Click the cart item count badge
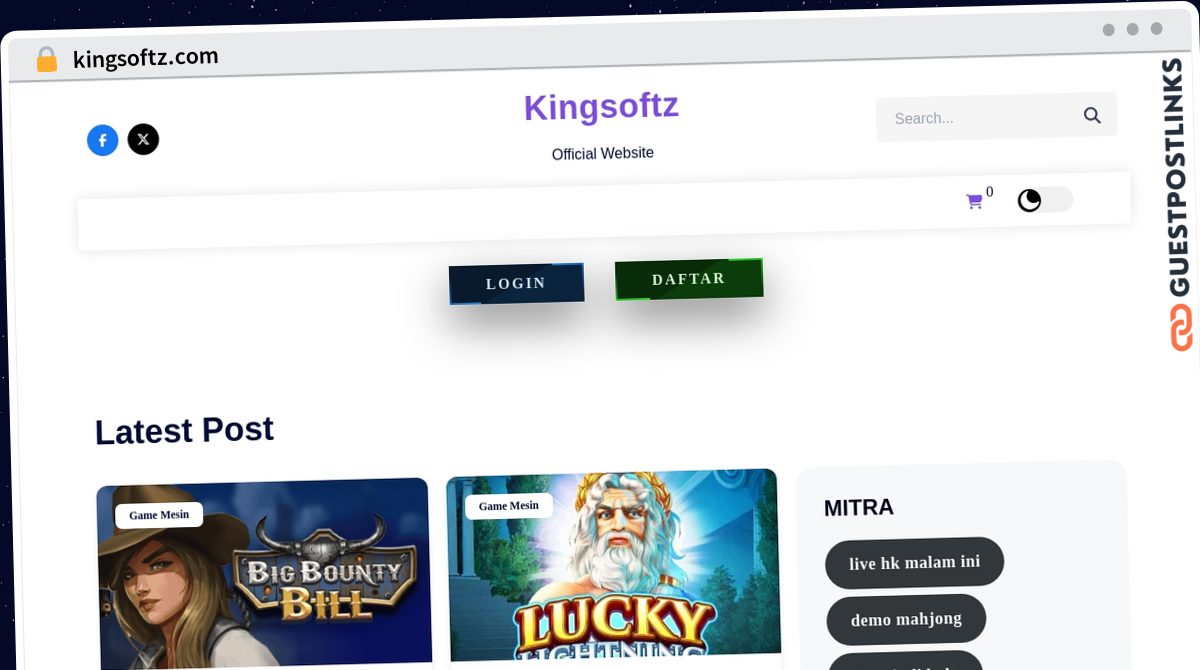1200x670 pixels. pyautogui.click(x=990, y=192)
